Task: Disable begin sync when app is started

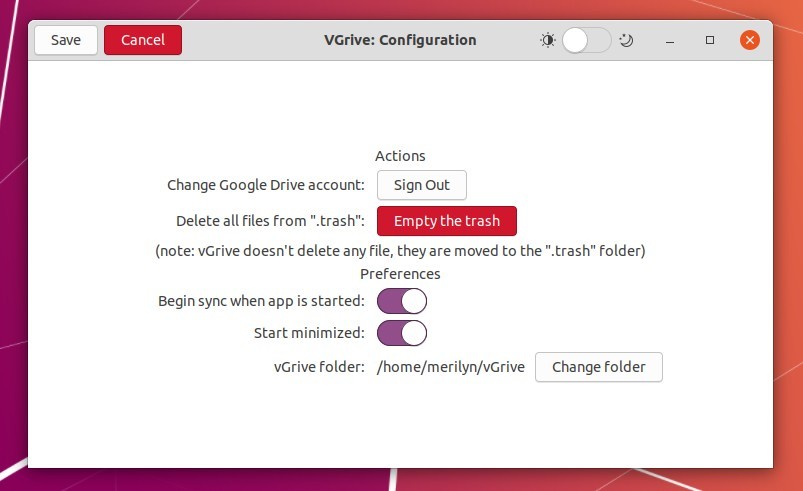Action: click(401, 301)
